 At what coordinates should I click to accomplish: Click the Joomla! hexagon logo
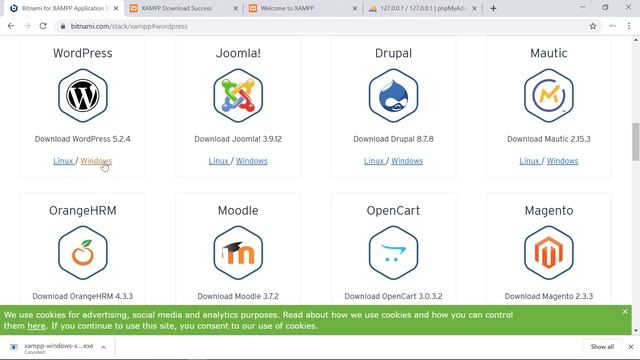238,96
